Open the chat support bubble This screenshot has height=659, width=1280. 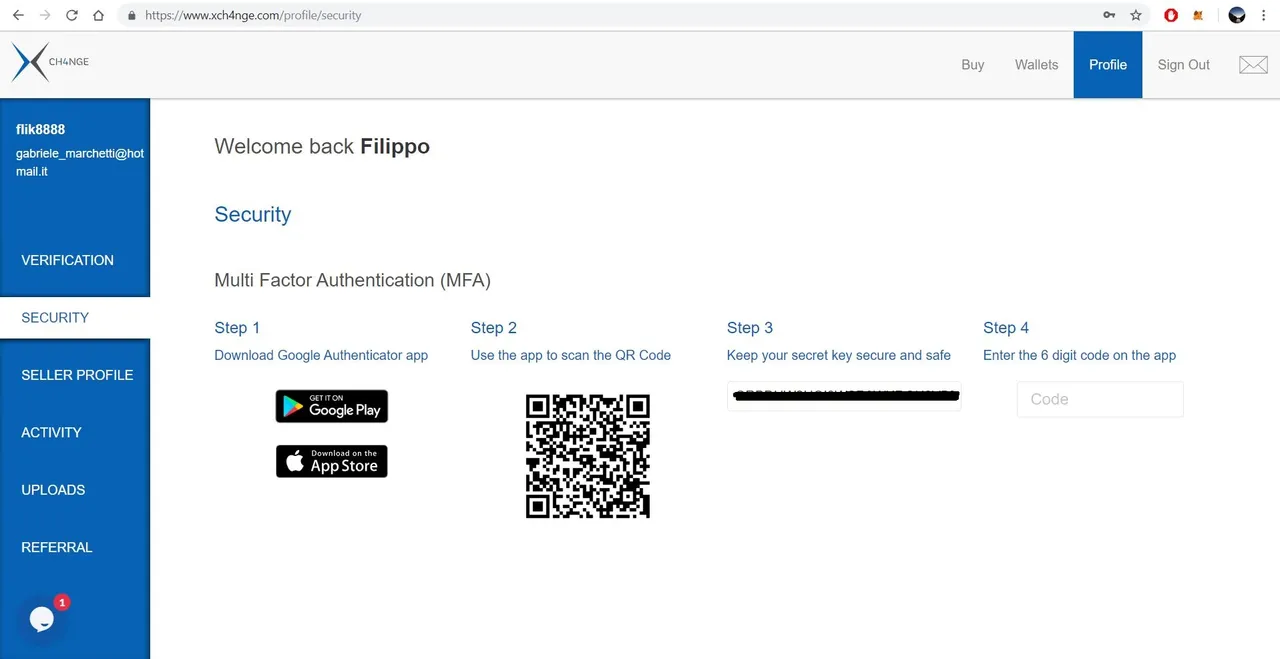coord(41,619)
